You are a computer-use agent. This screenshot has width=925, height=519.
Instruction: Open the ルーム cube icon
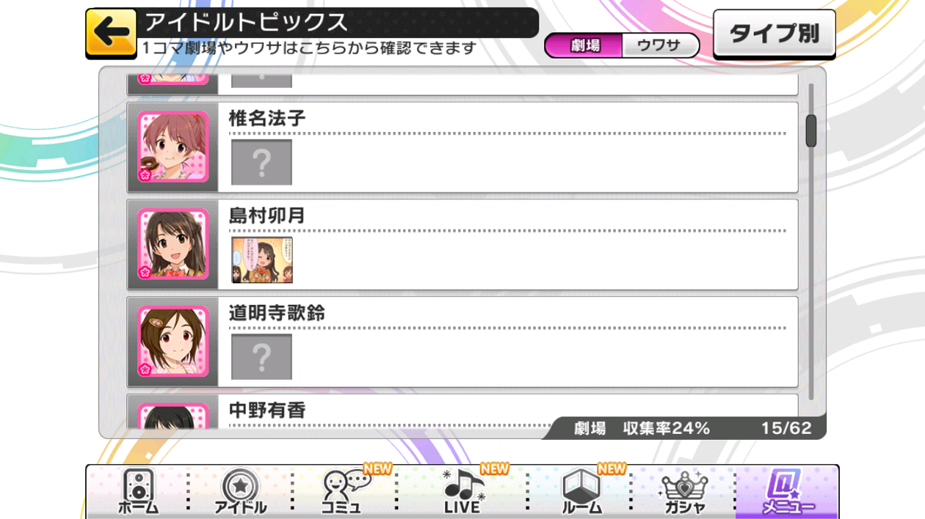[582, 491]
